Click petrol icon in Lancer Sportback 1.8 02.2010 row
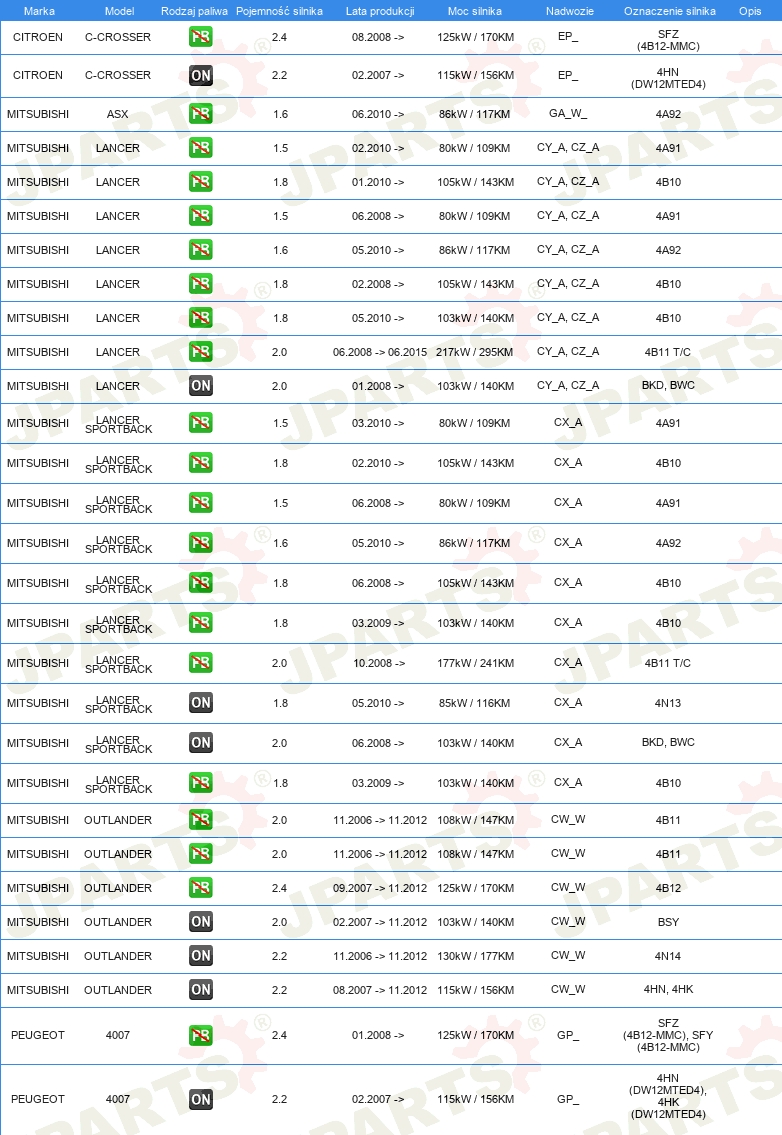Viewport: 782px width, 1135px height. (x=201, y=463)
